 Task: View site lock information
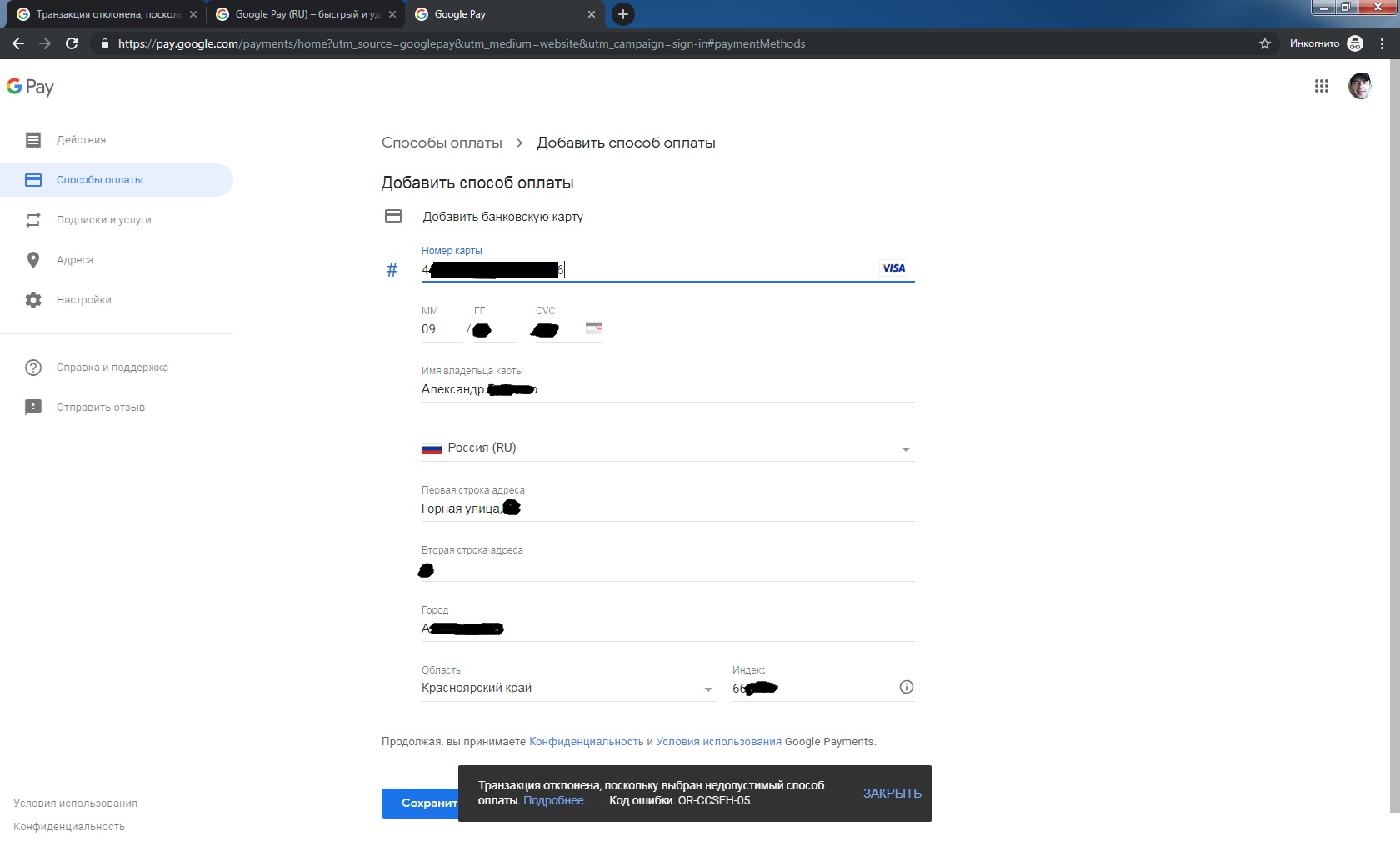[104, 43]
